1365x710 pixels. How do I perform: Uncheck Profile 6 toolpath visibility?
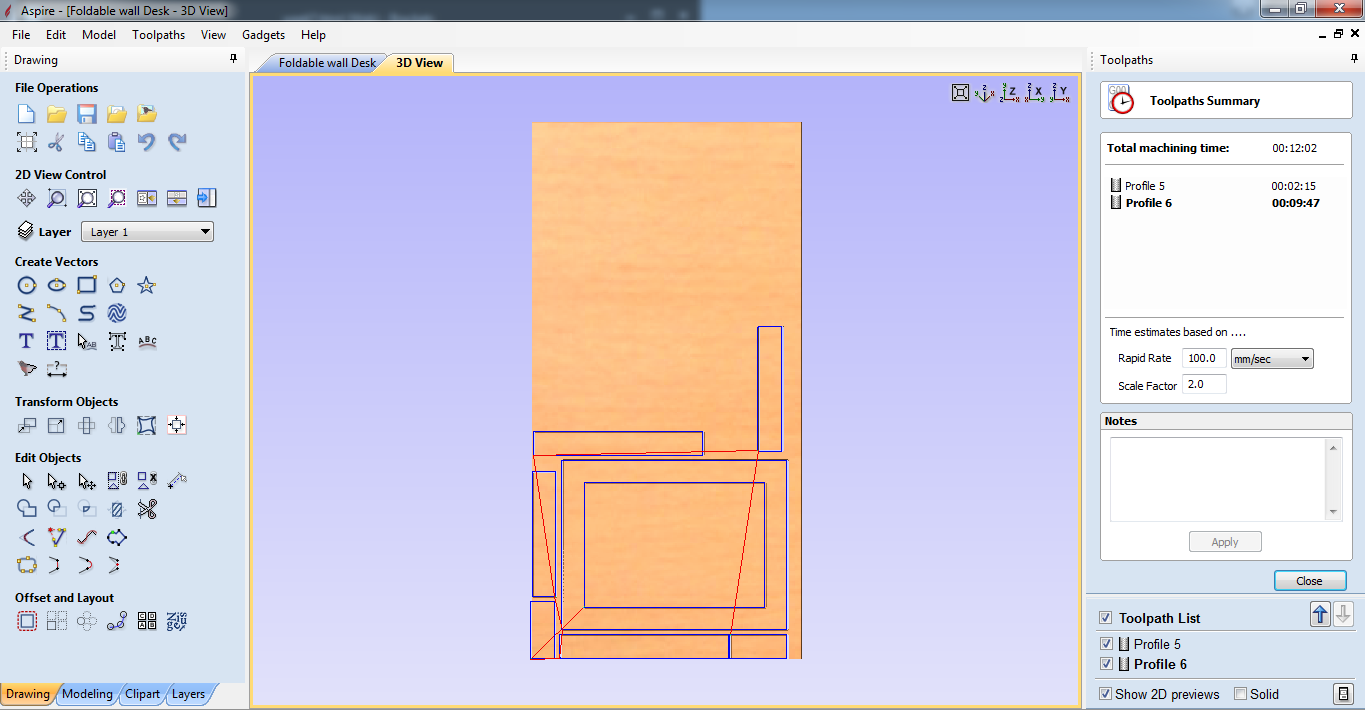click(1106, 664)
